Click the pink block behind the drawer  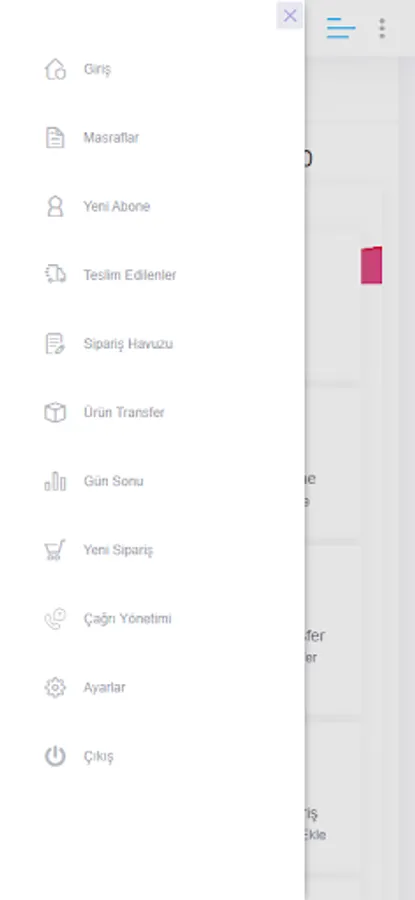coord(371,265)
